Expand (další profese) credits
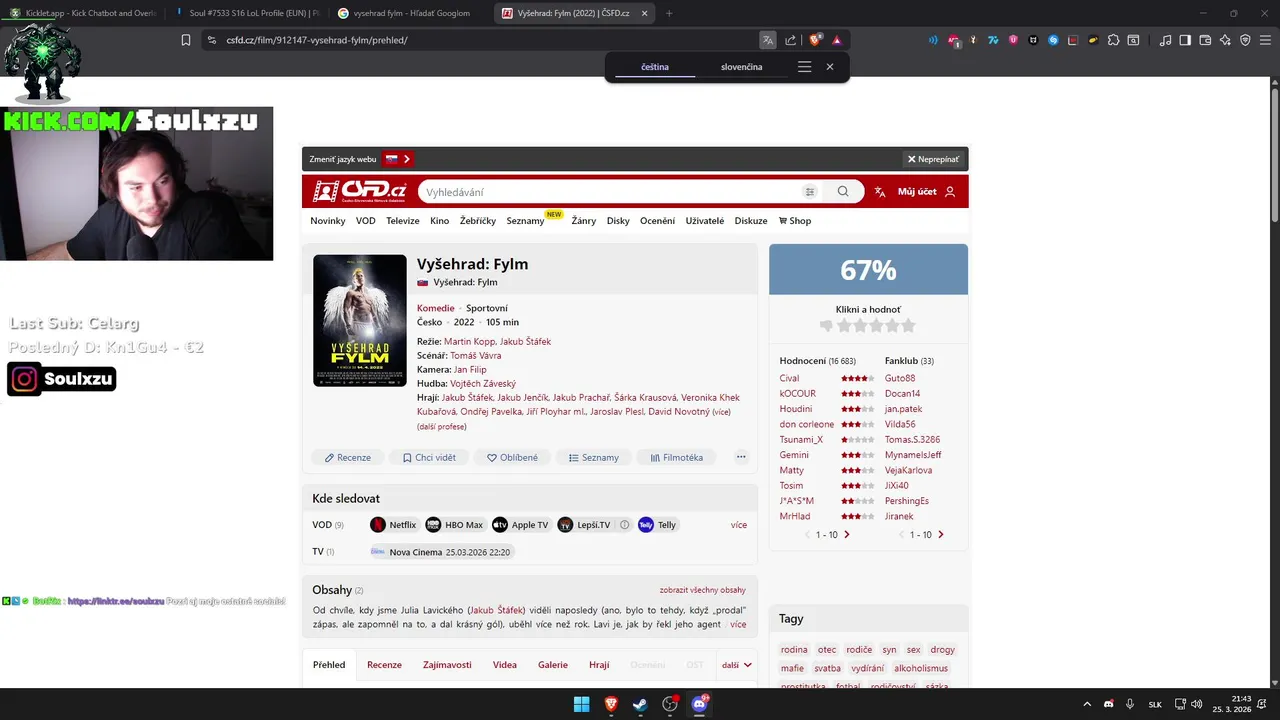 (x=442, y=426)
